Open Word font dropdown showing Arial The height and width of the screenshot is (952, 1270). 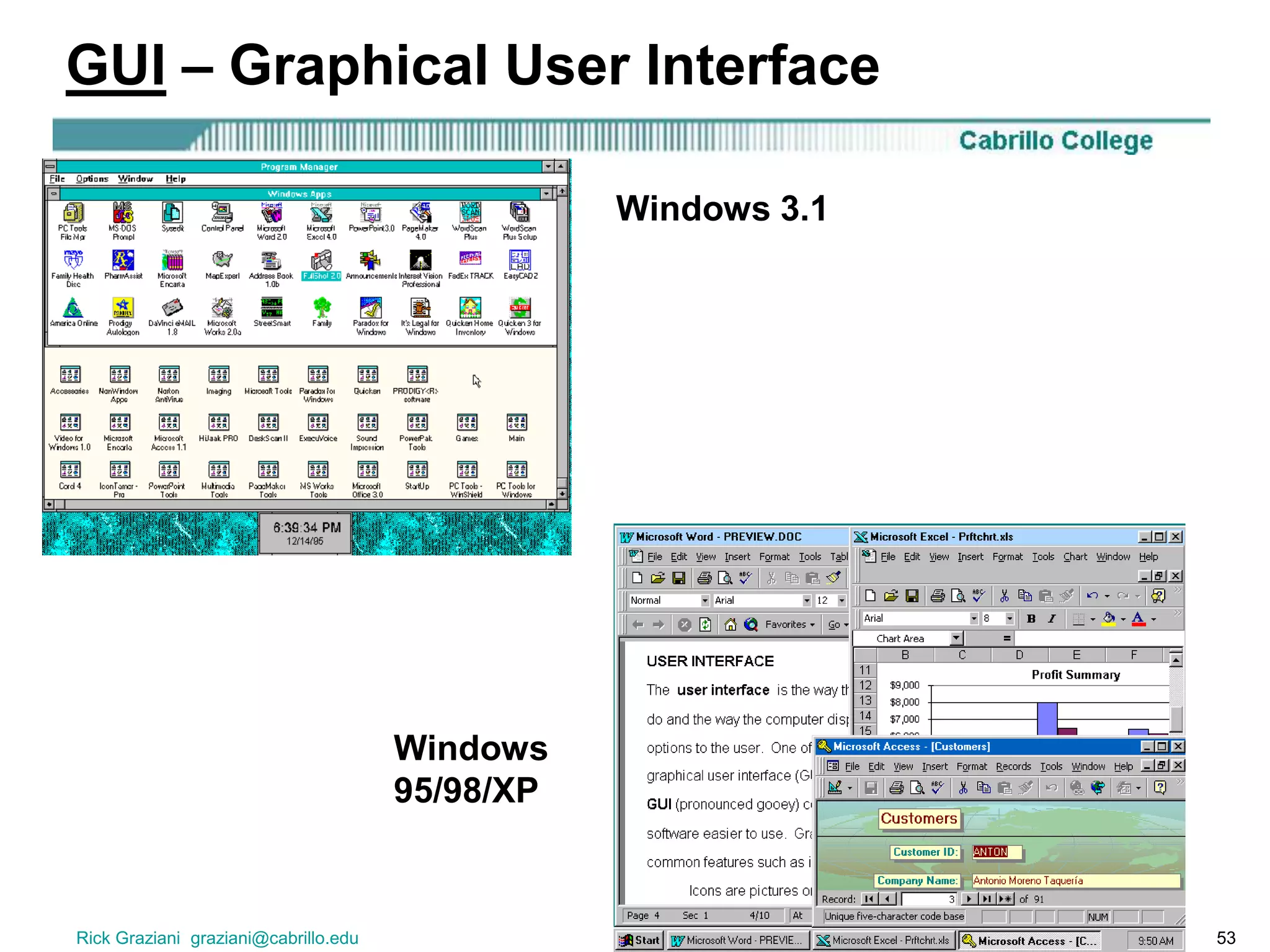(x=807, y=601)
